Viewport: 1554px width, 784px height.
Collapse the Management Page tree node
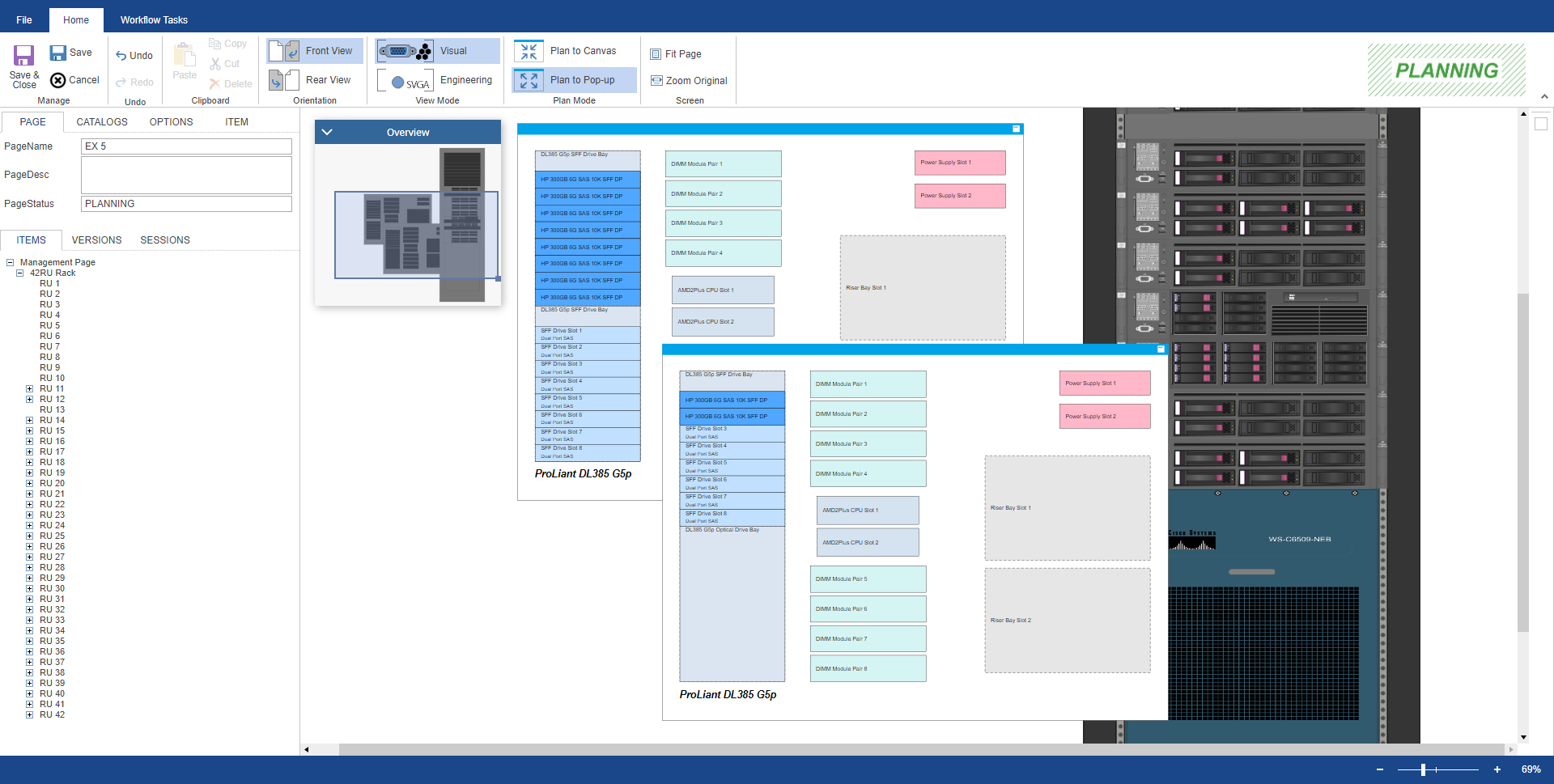coord(10,262)
